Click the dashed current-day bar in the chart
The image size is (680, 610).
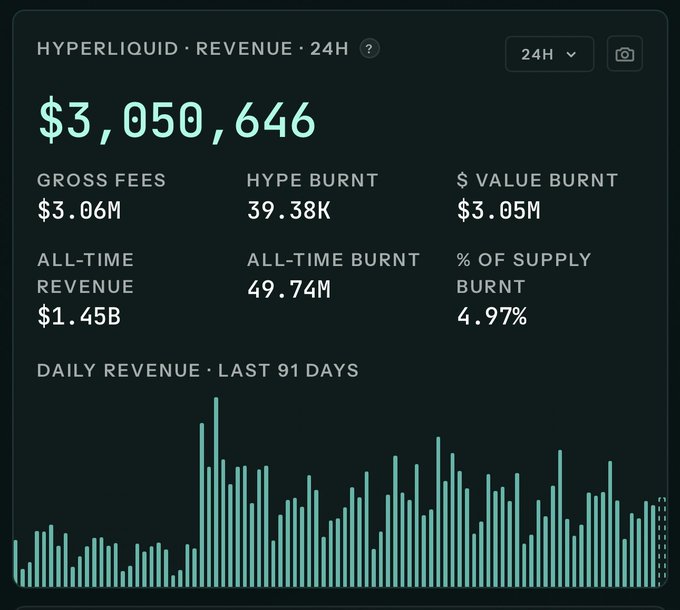click(662, 542)
